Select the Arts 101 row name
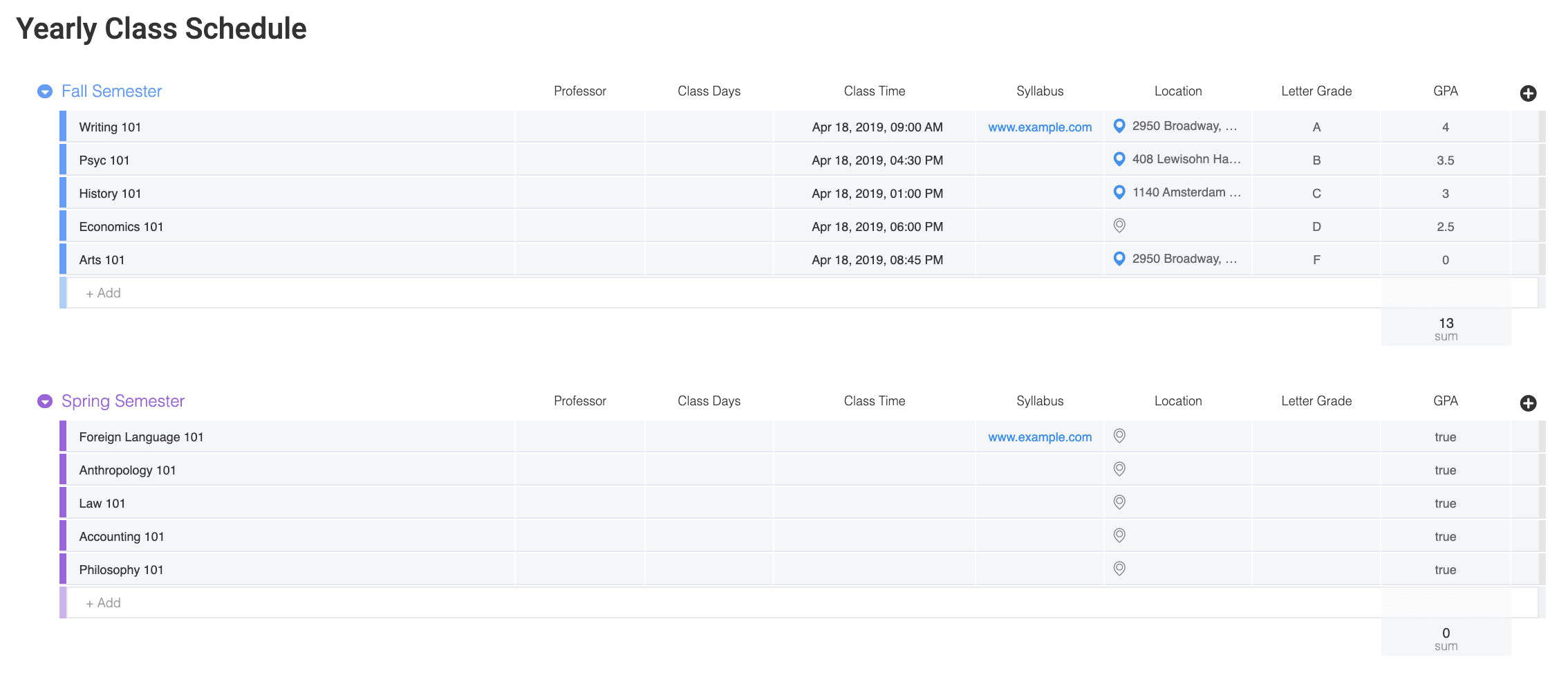This screenshot has height=682, width=1568. pyautogui.click(x=102, y=260)
